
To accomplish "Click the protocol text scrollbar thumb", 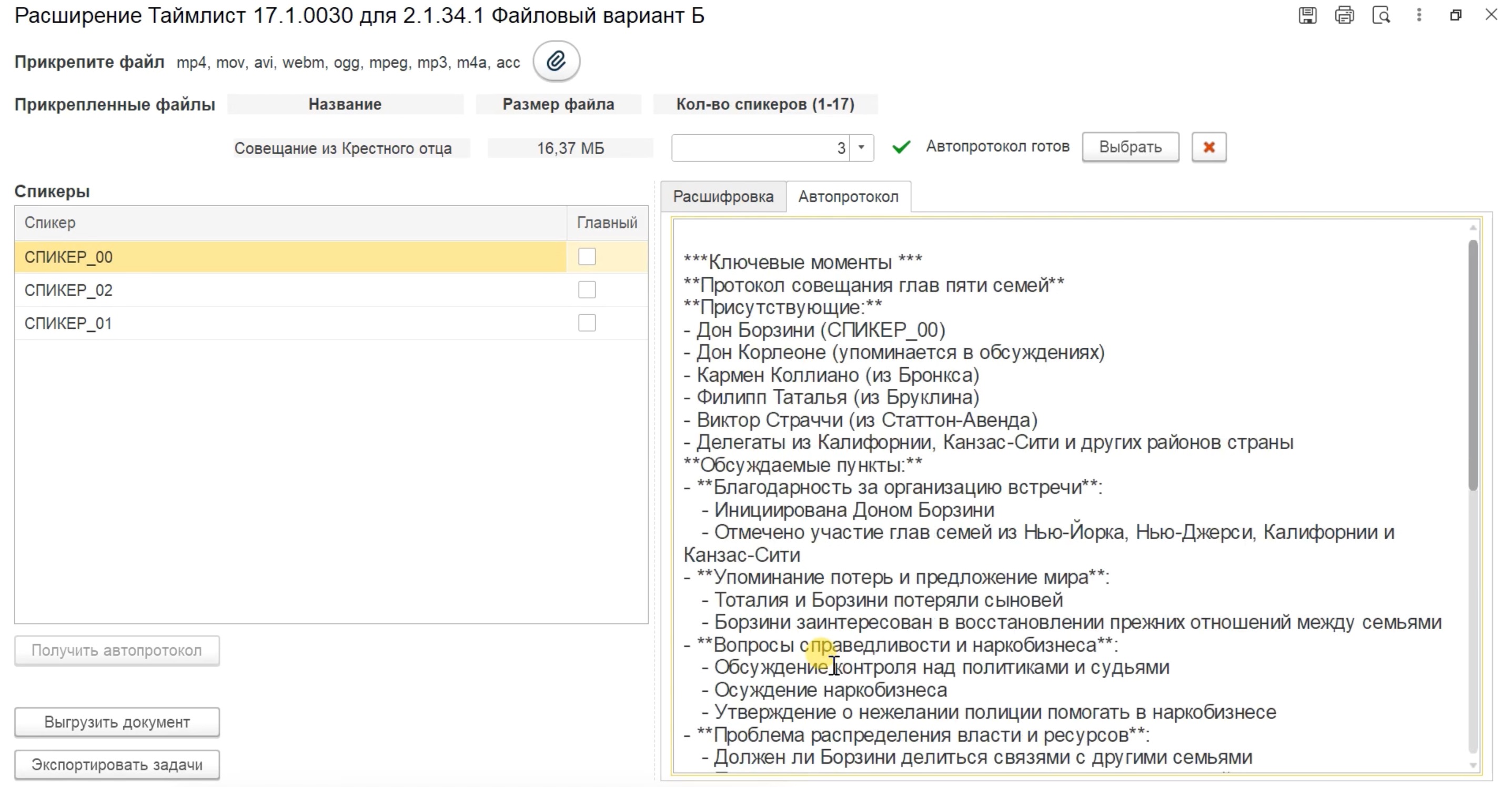I will [x=1473, y=364].
